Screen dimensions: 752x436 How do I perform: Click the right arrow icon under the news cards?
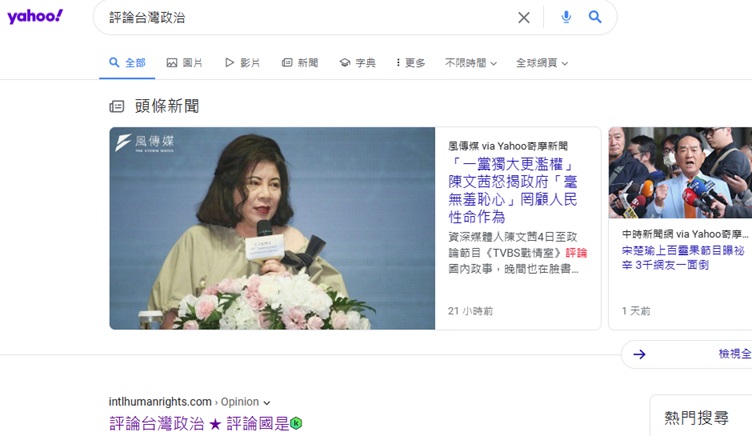tap(639, 354)
